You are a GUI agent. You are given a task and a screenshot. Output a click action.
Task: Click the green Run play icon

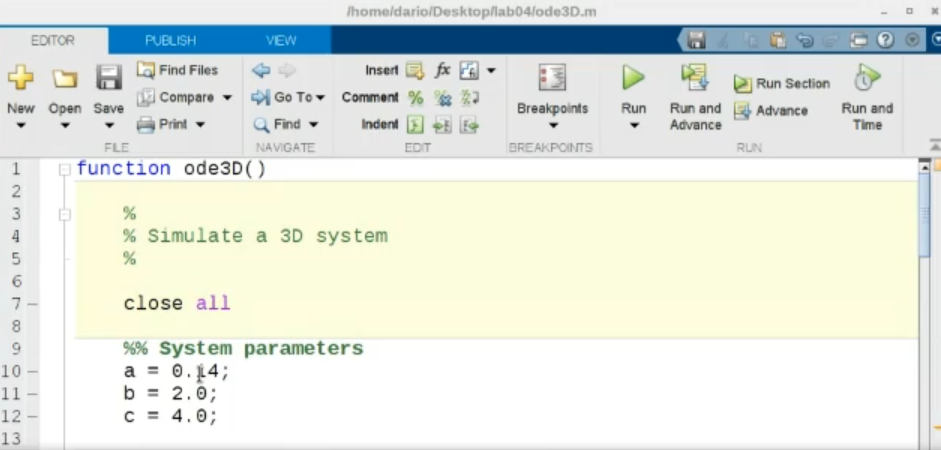[633, 78]
